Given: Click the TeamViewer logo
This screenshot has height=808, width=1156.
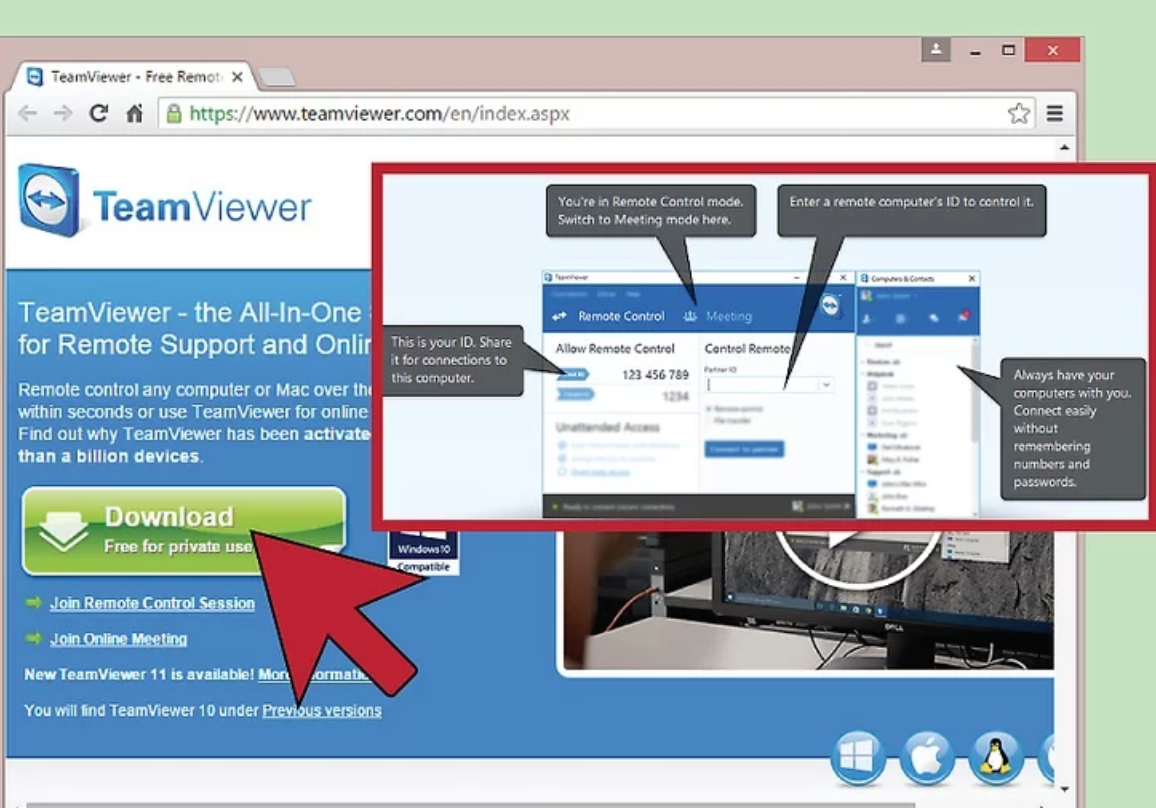Looking at the screenshot, I should [x=165, y=202].
